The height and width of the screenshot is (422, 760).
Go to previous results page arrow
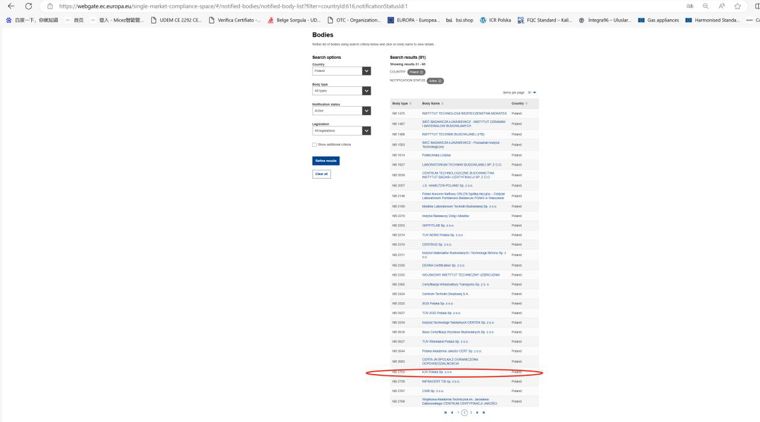[x=452, y=413]
